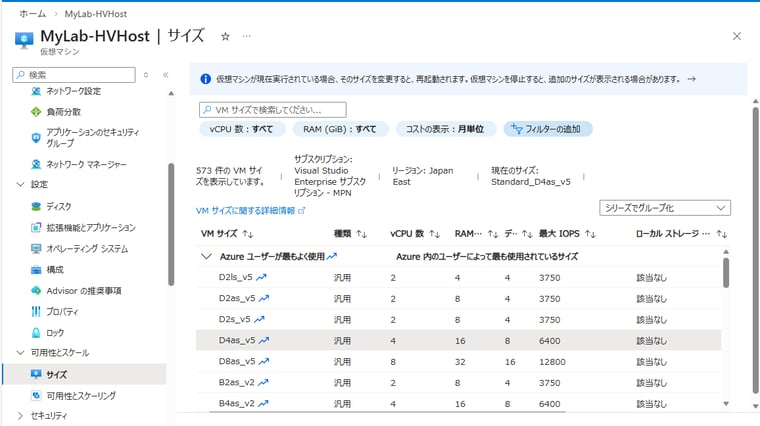The height and width of the screenshot is (426, 760).
Task: Click the sidebar vertical scrollbar thumb
Action: pyautogui.click(x=171, y=224)
